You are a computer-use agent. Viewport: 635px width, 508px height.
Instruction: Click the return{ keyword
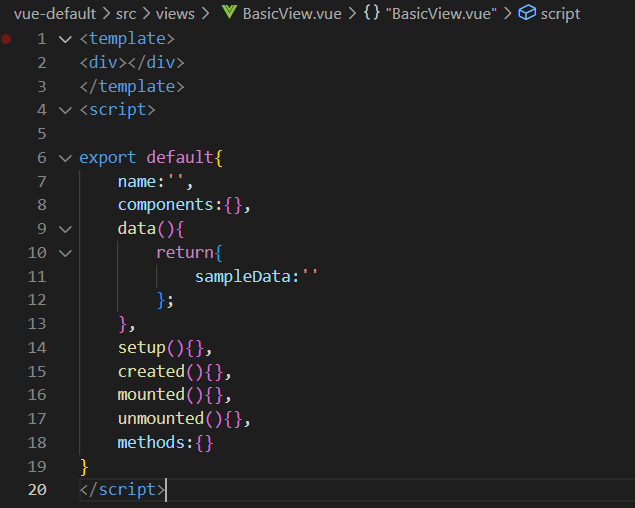pos(189,253)
